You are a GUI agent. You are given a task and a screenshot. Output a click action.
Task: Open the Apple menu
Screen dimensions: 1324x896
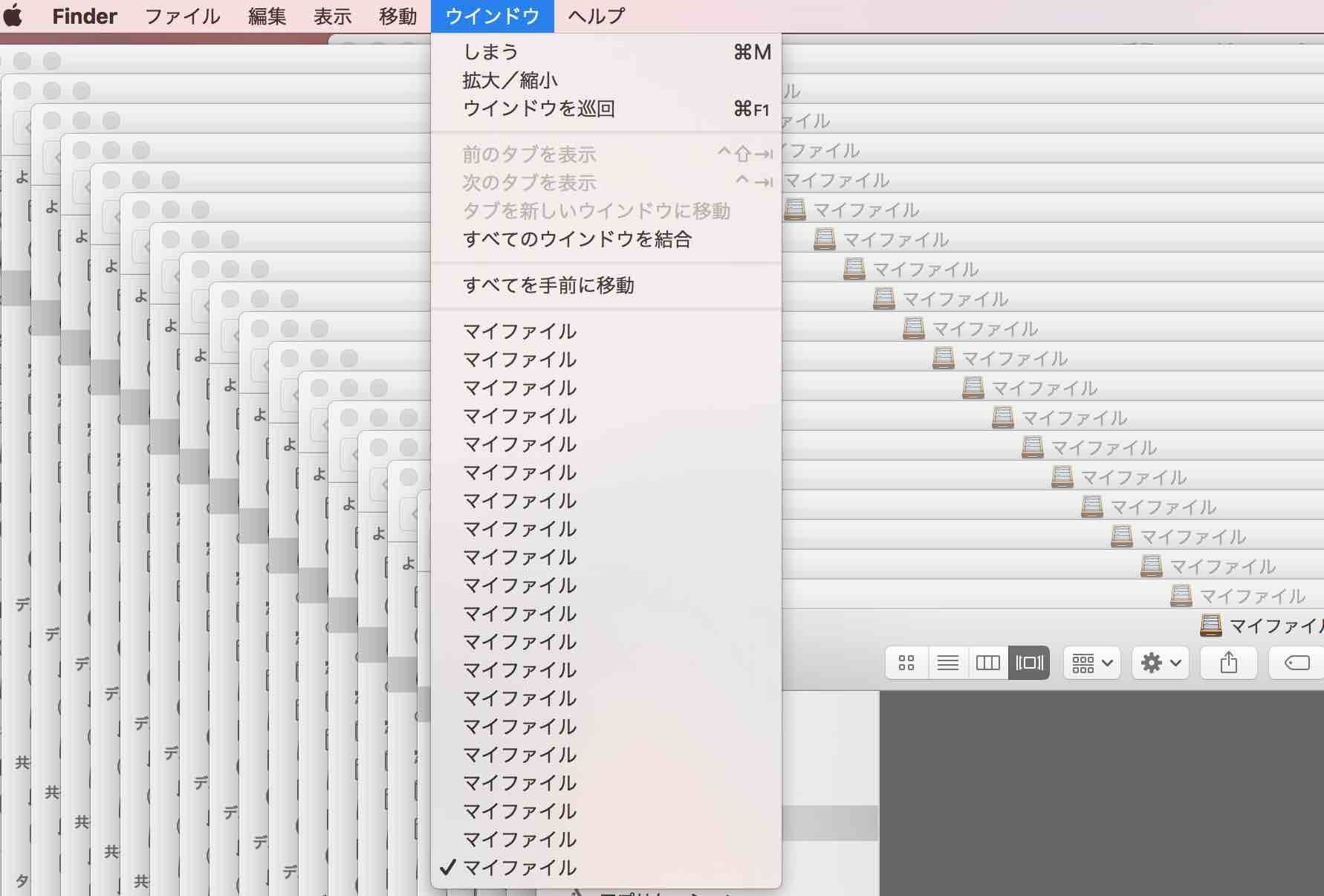(13, 16)
